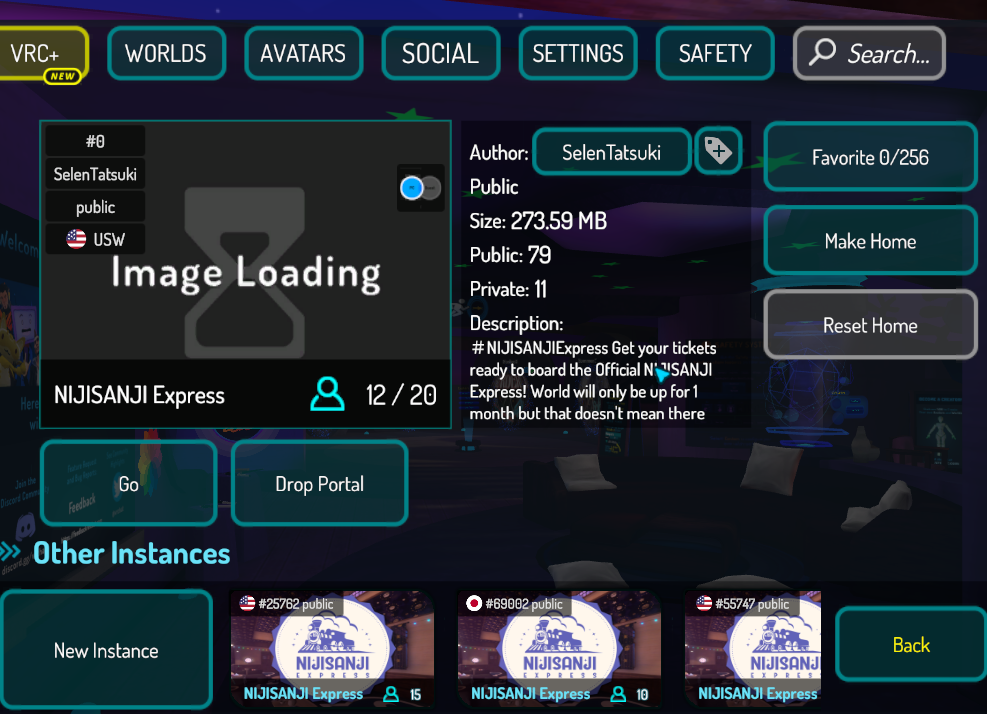Click the player count icon beside 12 / 20
987x714 pixels.
click(327, 394)
